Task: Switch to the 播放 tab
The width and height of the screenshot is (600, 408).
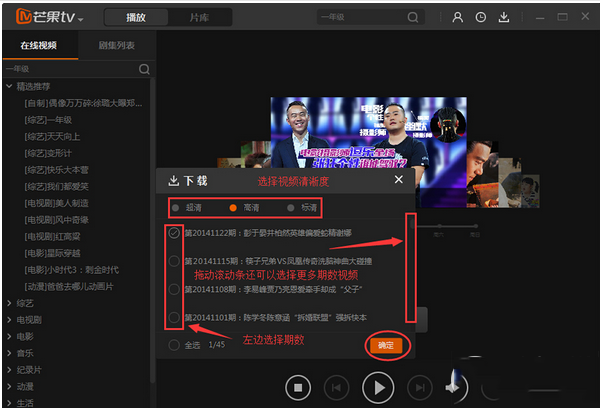Action: [136, 17]
